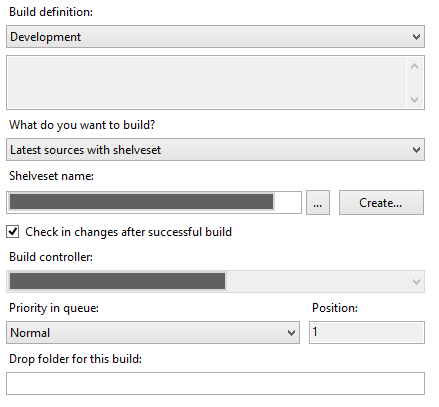Click the chevron arrow of the Development combo box
Viewport: 439px width, 407px height.
point(416,37)
